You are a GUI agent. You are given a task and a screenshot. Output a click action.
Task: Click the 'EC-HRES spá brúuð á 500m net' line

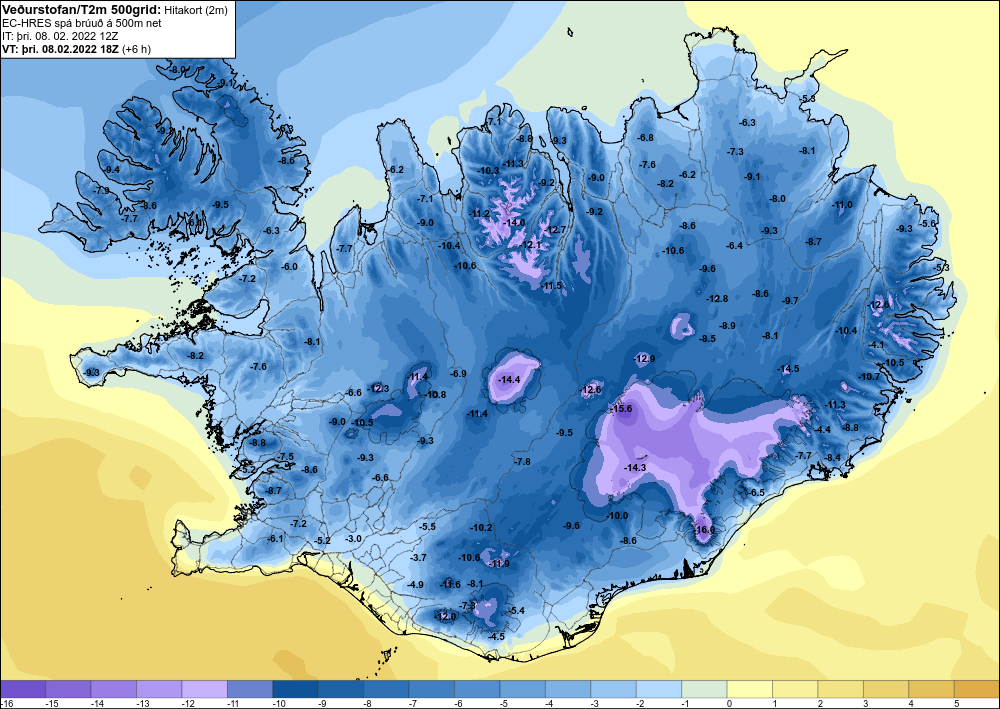(x=82, y=24)
